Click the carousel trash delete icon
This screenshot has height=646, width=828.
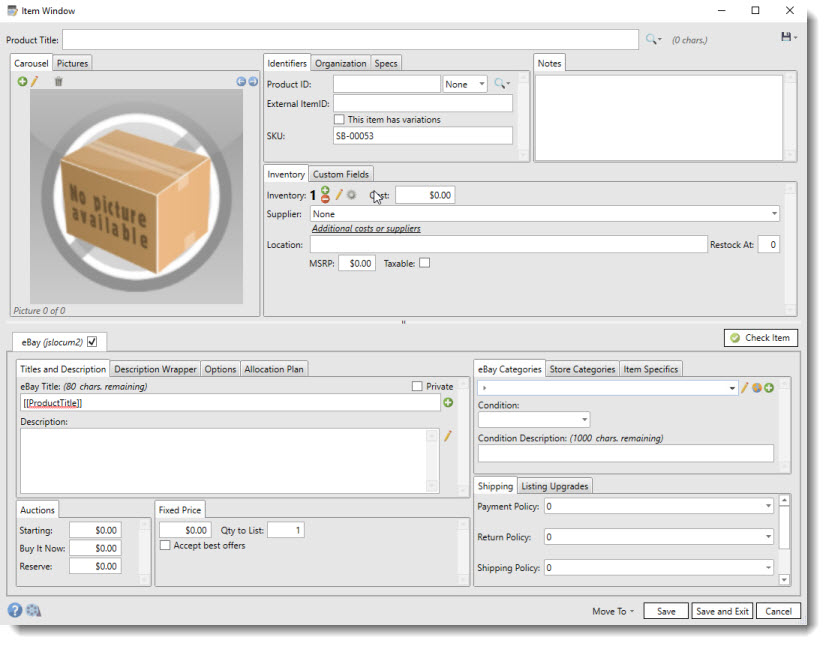[59, 81]
